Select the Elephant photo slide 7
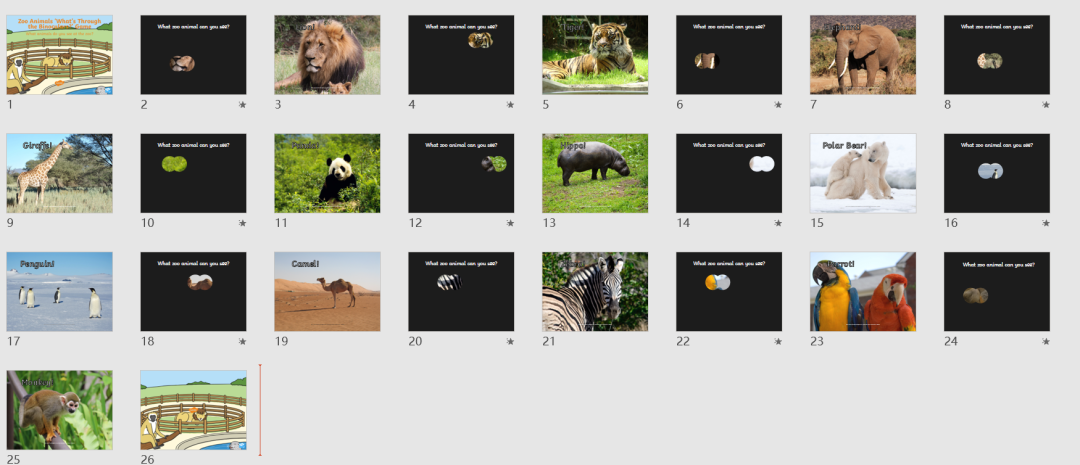Image resolution: width=1080 pixels, height=465 pixels. pos(863,55)
